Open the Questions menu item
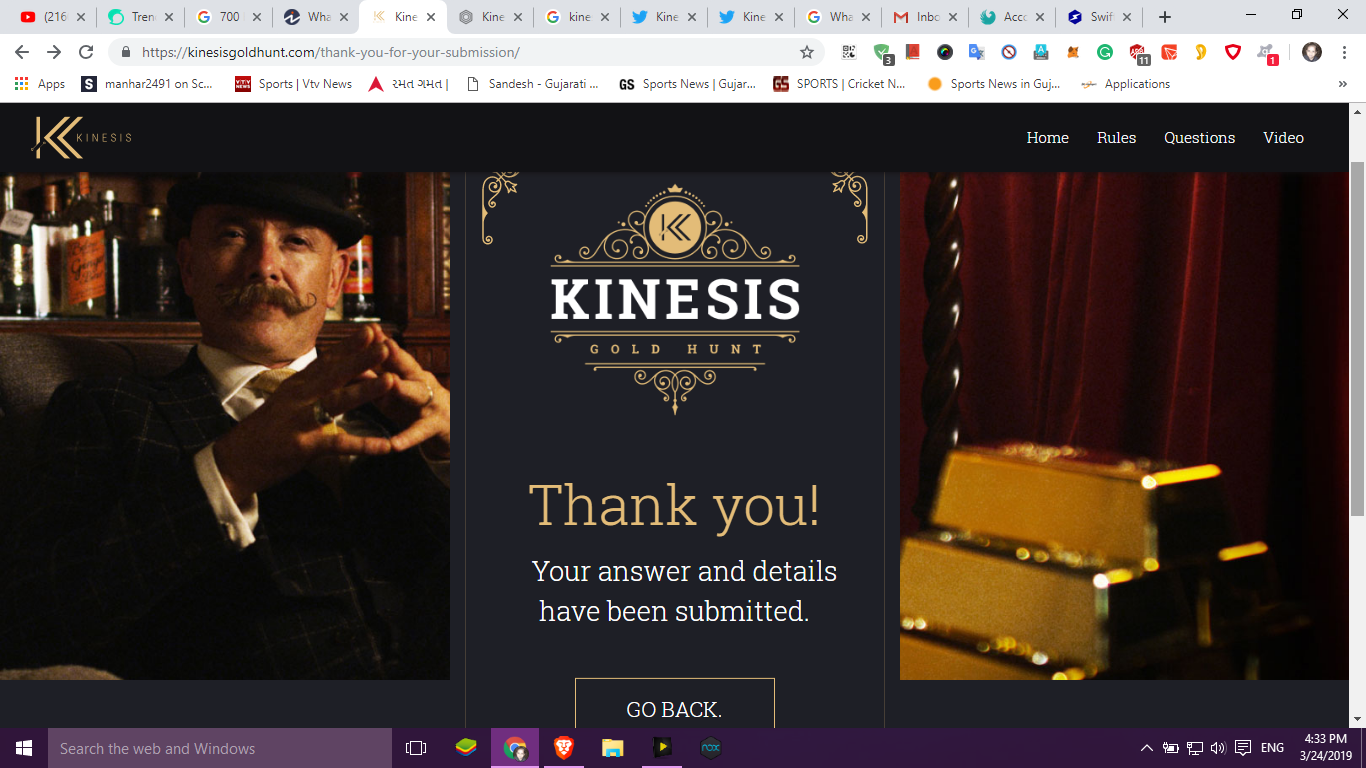The width and height of the screenshot is (1366, 768). click(1199, 138)
